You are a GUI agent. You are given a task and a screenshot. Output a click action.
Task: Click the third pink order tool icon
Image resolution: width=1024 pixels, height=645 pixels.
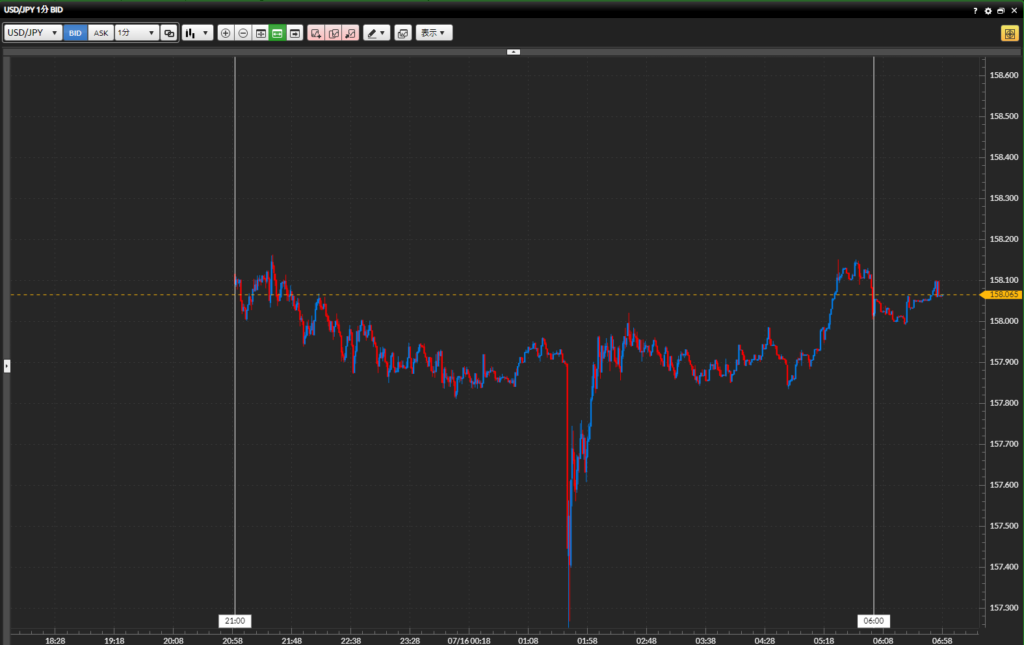pyautogui.click(x=350, y=33)
